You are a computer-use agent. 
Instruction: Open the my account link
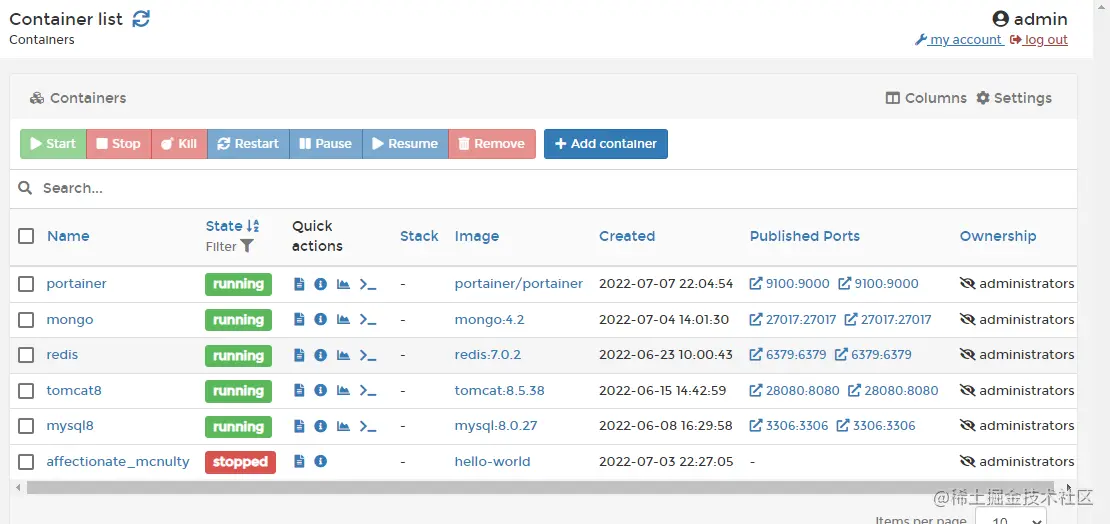pos(959,40)
